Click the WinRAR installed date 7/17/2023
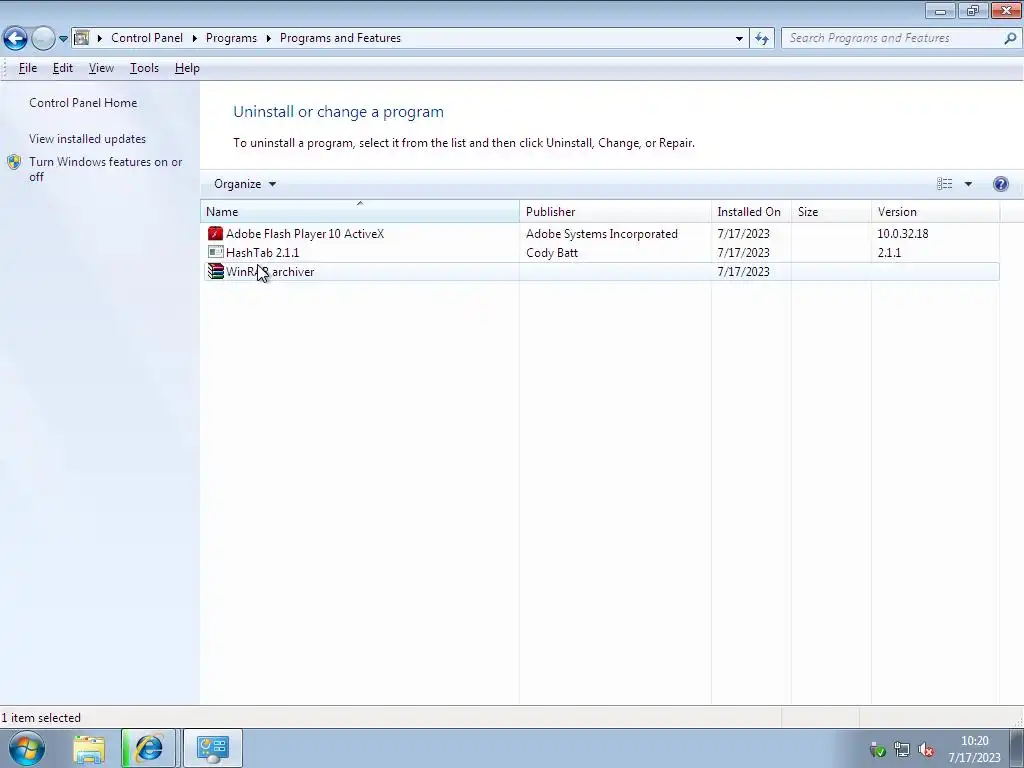This screenshot has width=1024, height=768. click(743, 272)
